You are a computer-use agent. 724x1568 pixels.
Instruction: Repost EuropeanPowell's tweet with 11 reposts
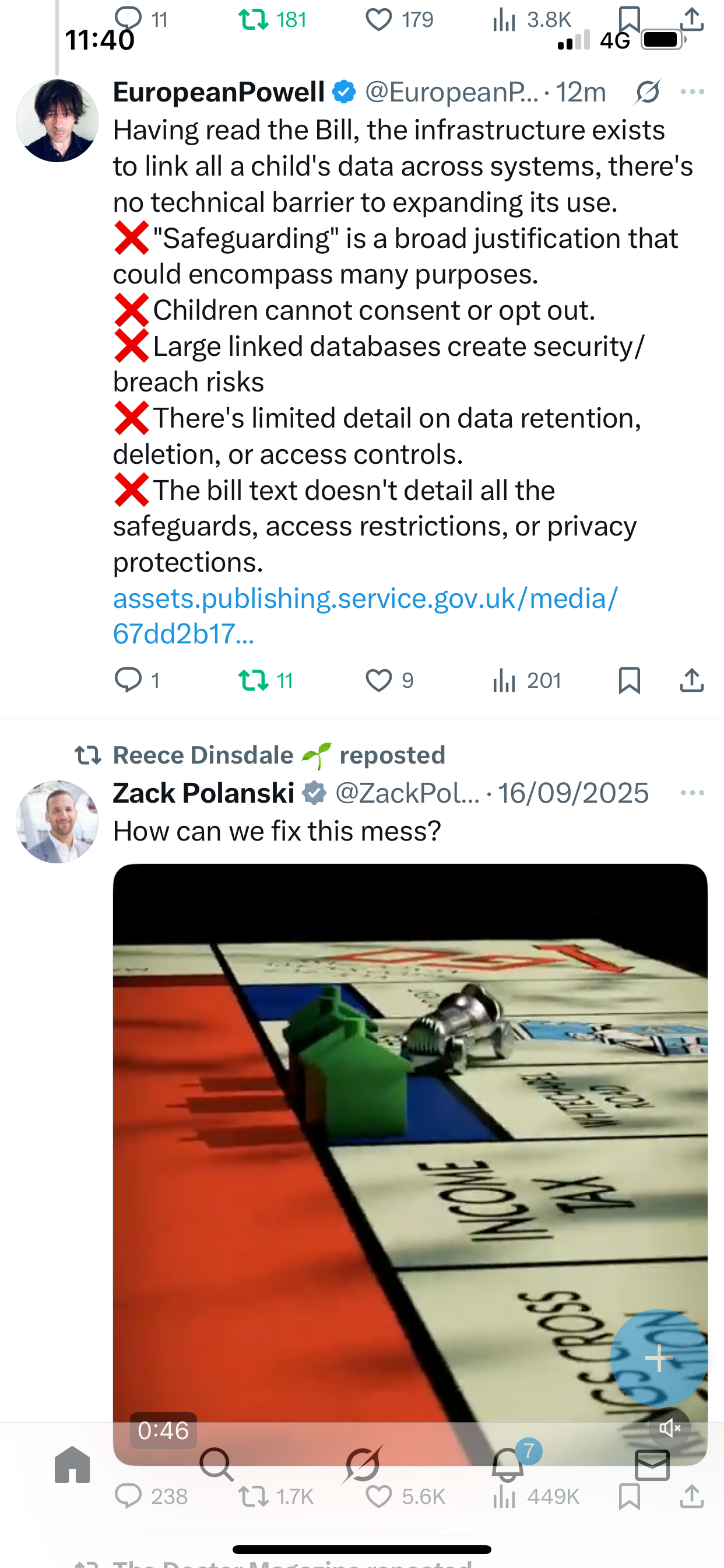coord(266,680)
